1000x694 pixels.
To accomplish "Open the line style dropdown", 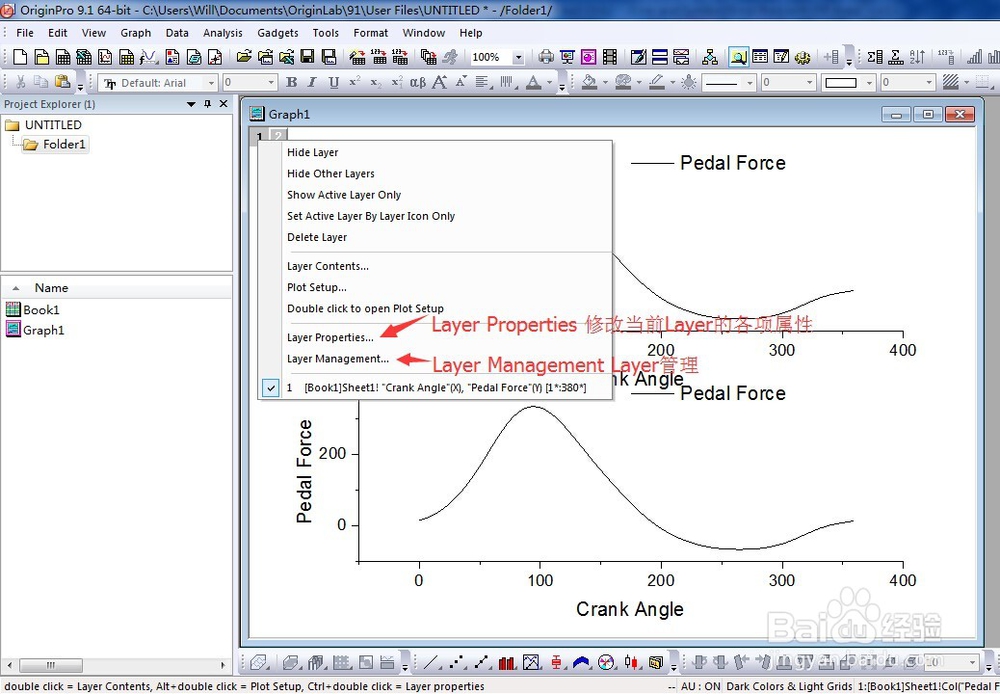I will (750, 82).
